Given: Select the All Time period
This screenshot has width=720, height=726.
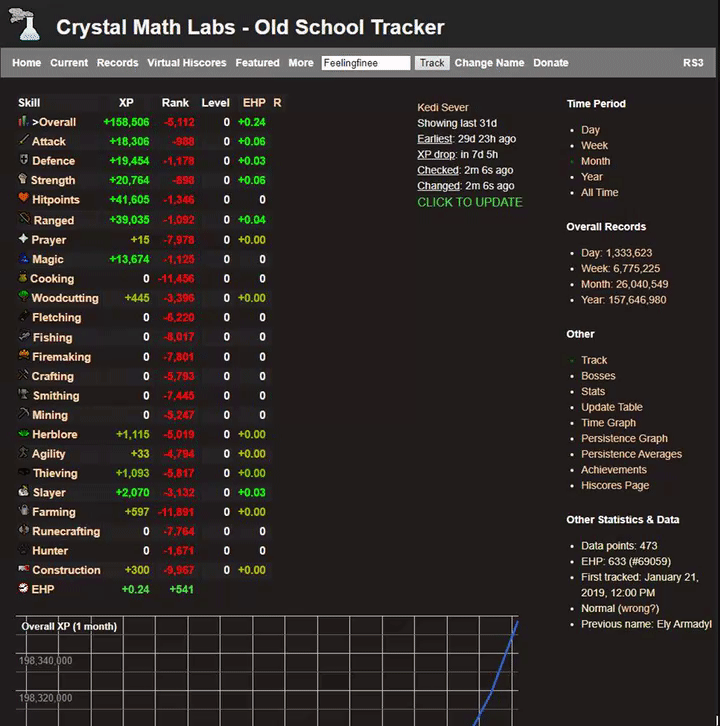Looking at the screenshot, I should [x=600, y=193].
